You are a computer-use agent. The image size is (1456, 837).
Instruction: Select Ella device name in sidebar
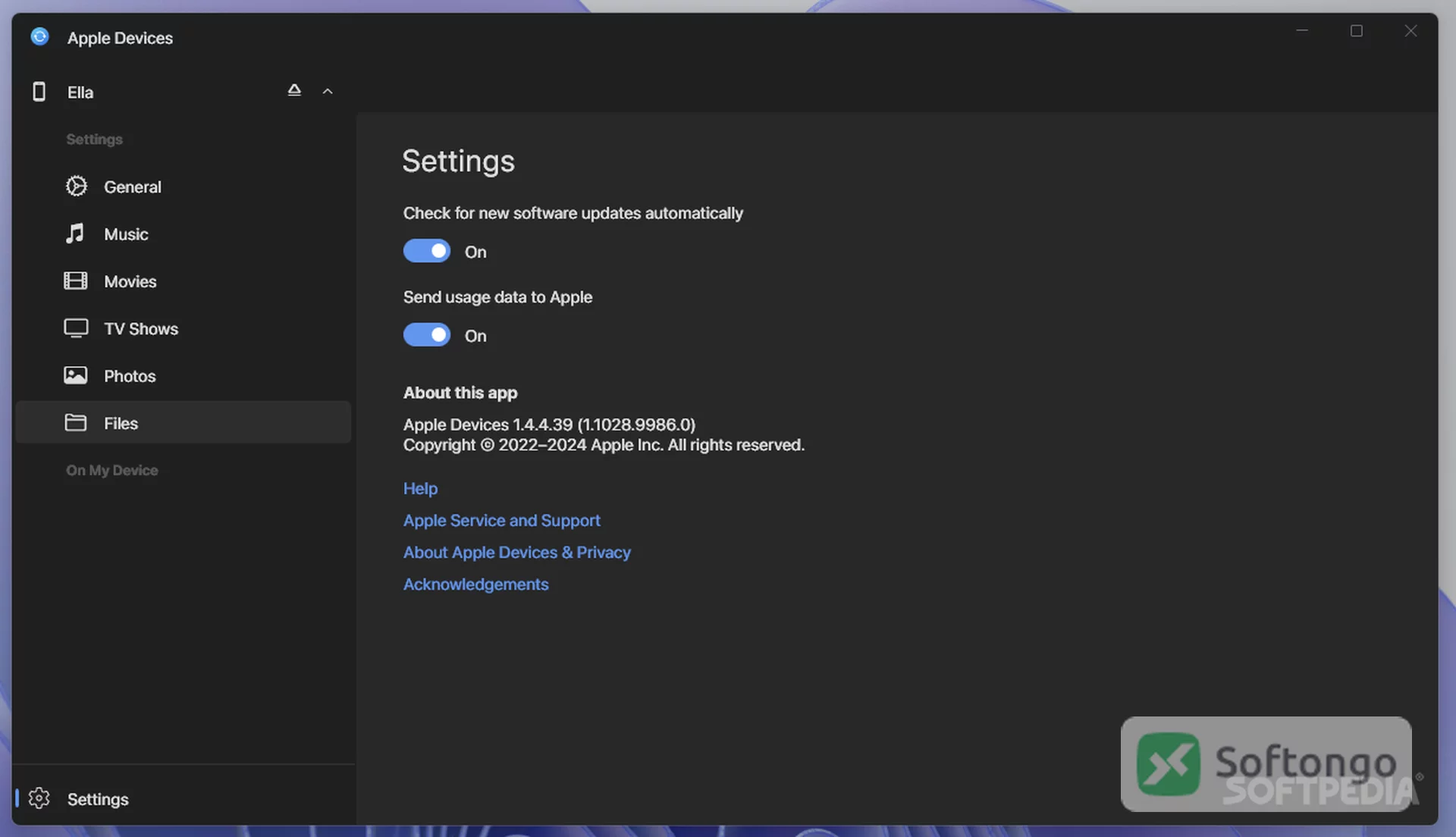pos(80,92)
